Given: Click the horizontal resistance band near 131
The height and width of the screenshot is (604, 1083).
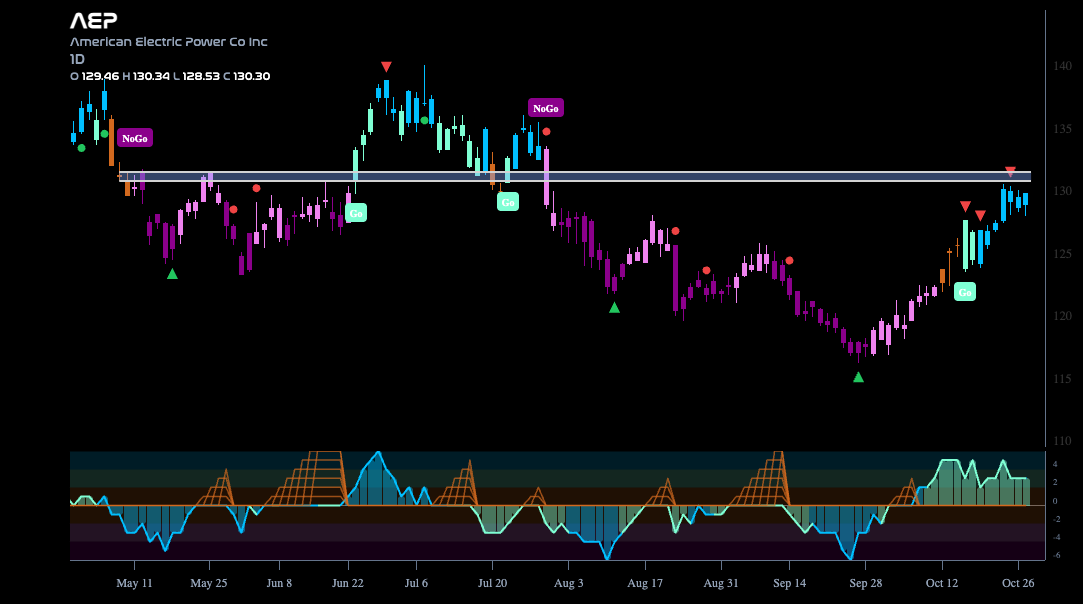Looking at the screenshot, I should click(575, 176).
